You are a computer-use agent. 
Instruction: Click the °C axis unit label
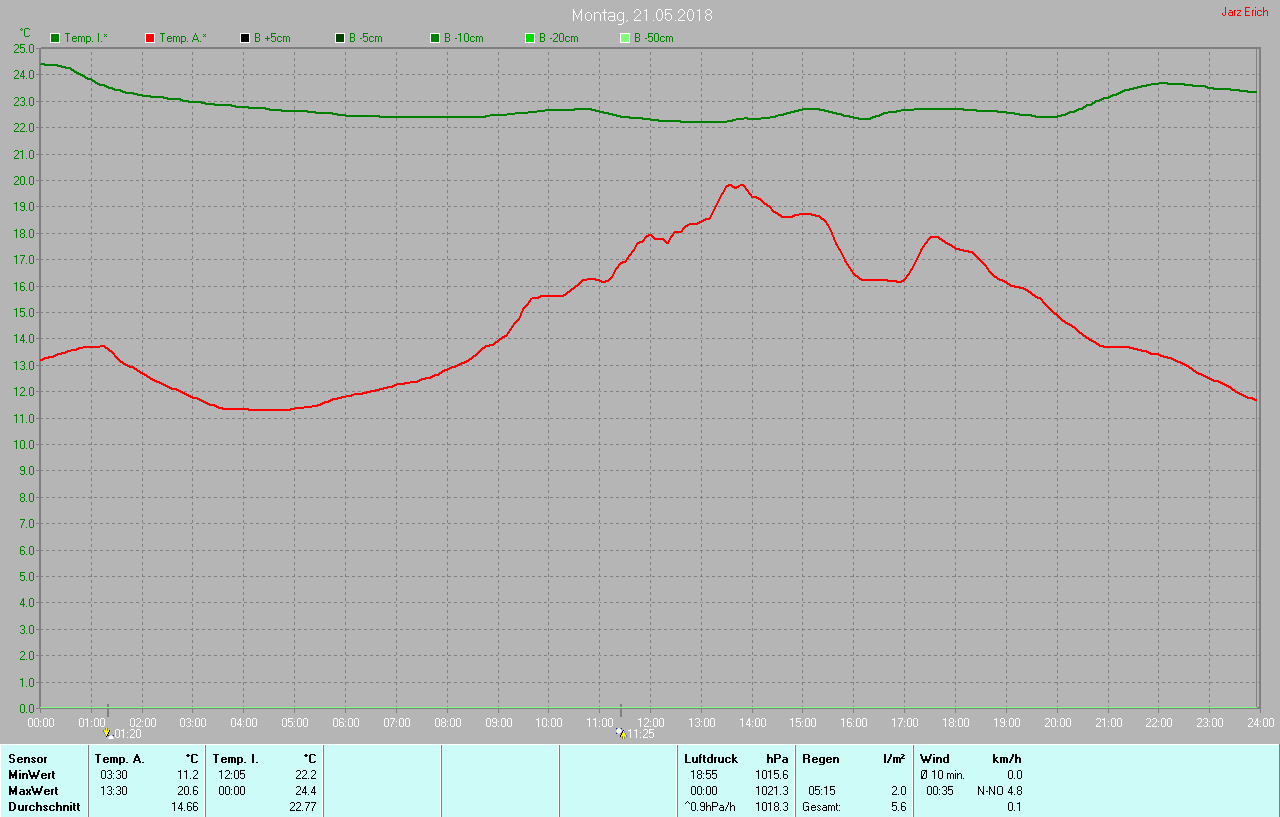(25, 33)
